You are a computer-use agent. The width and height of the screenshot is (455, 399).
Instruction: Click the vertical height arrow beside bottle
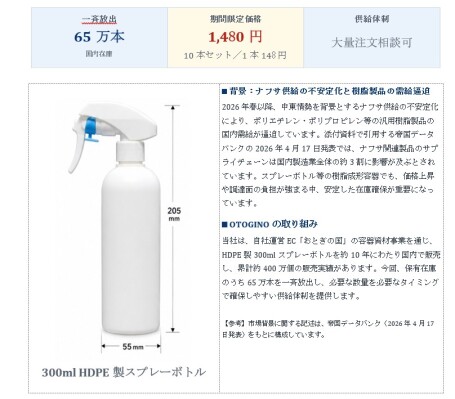click(173, 219)
